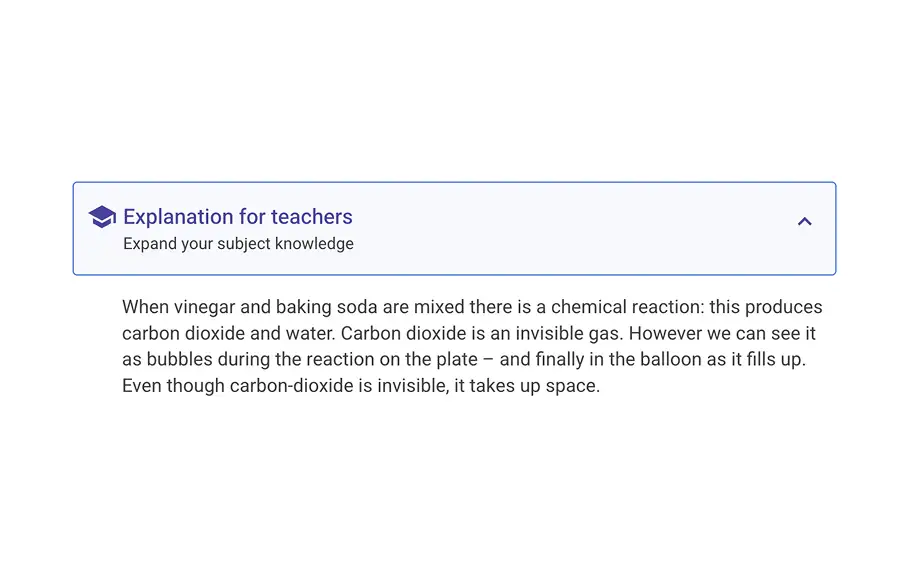This screenshot has height=581, width=923.
Task: Click the "Expand your subject knowledge" subtitle
Action: tap(238, 244)
